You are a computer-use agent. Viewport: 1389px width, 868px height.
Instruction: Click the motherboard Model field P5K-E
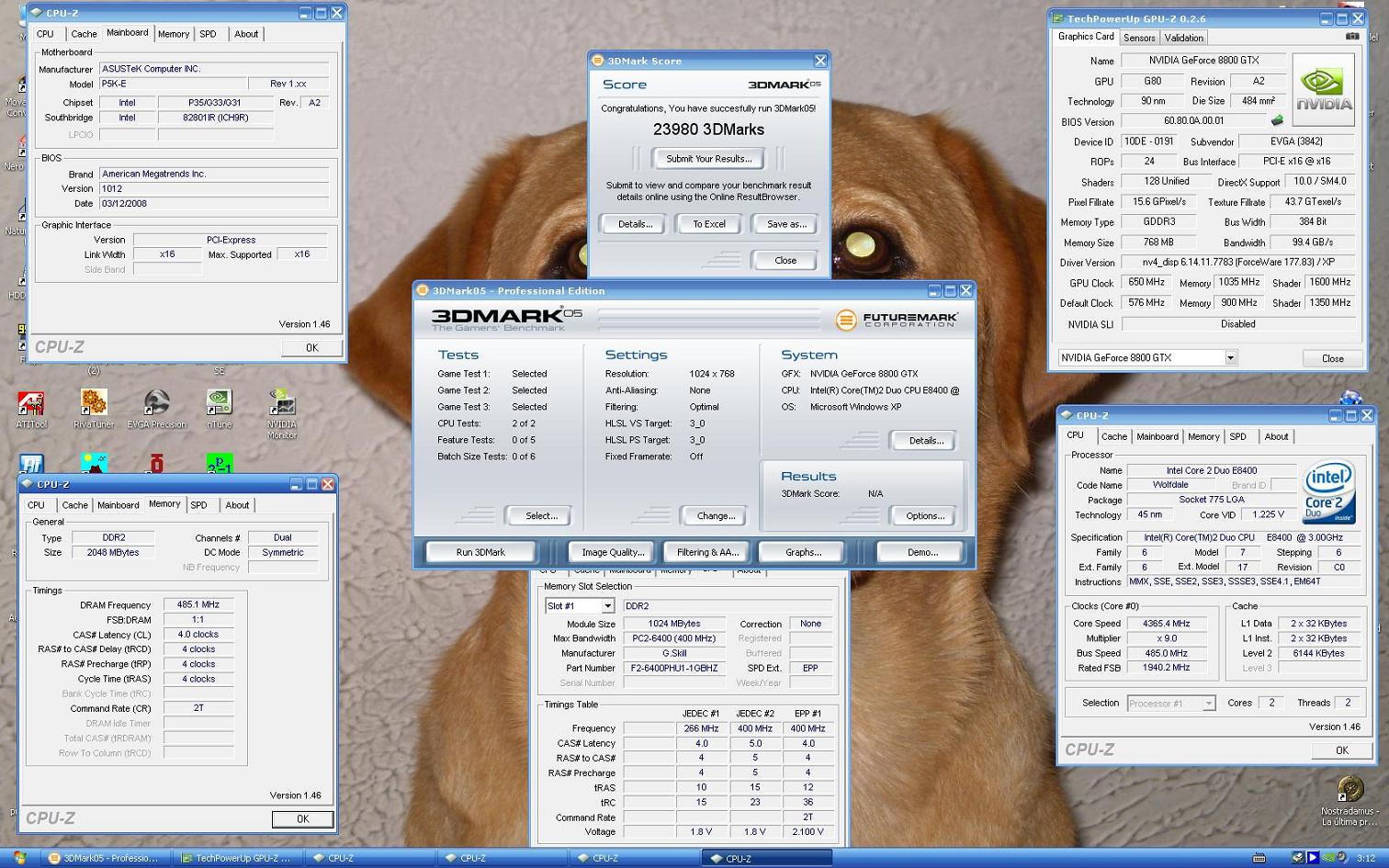(172, 84)
